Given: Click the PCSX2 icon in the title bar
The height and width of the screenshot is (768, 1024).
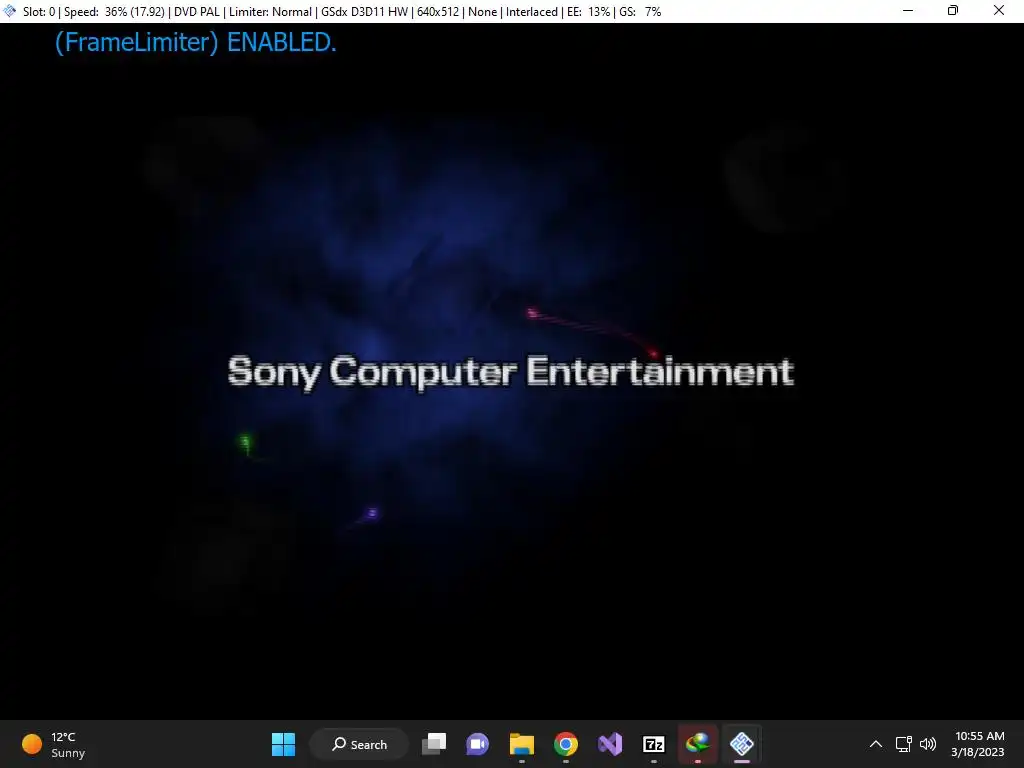Looking at the screenshot, I should 9,11.
